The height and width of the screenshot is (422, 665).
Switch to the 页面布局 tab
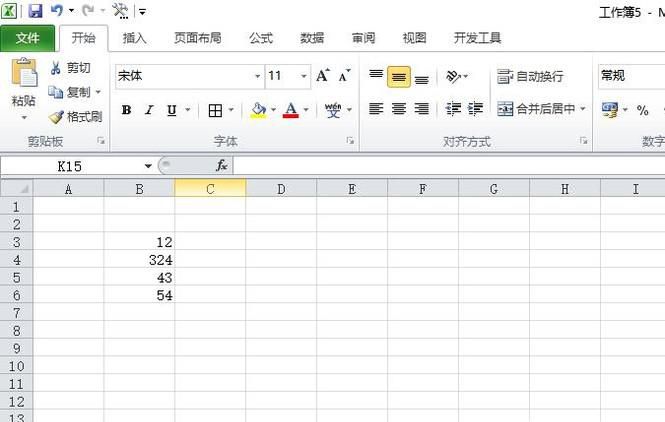[198, 38]
